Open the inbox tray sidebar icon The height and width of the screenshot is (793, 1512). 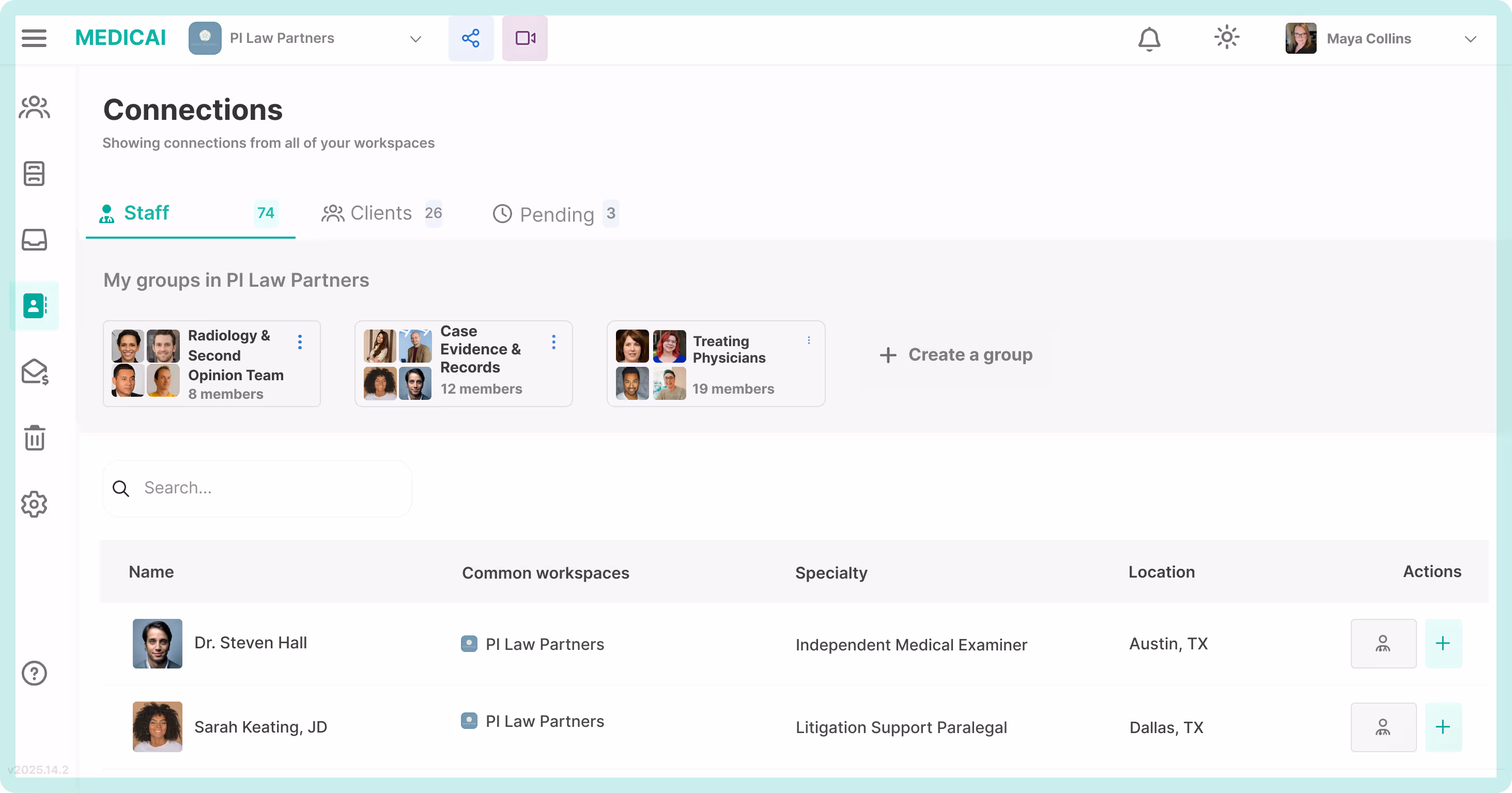(34, 240)
